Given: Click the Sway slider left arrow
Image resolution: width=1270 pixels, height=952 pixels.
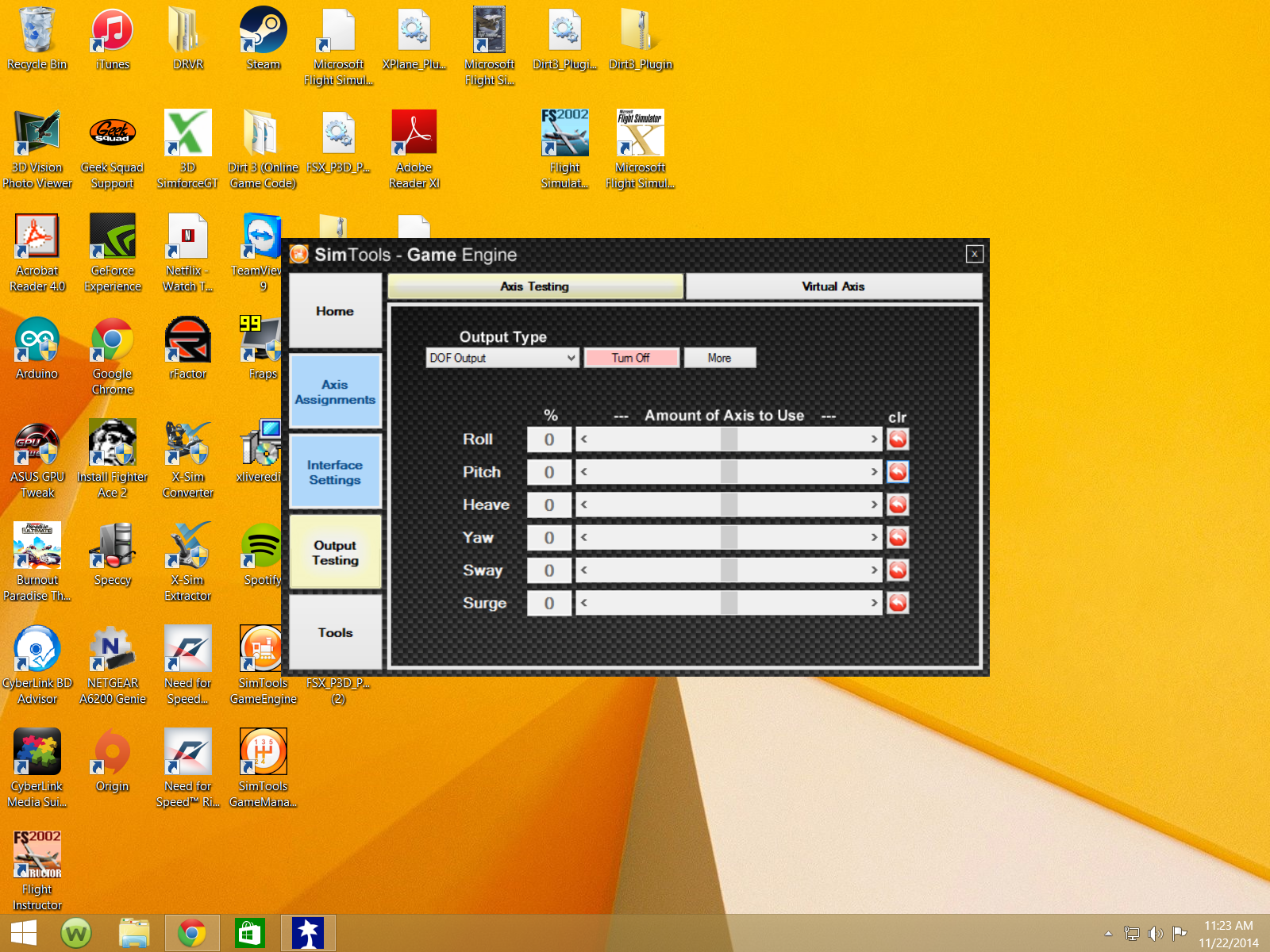Looking at the screenshot, I should point(584,570).
